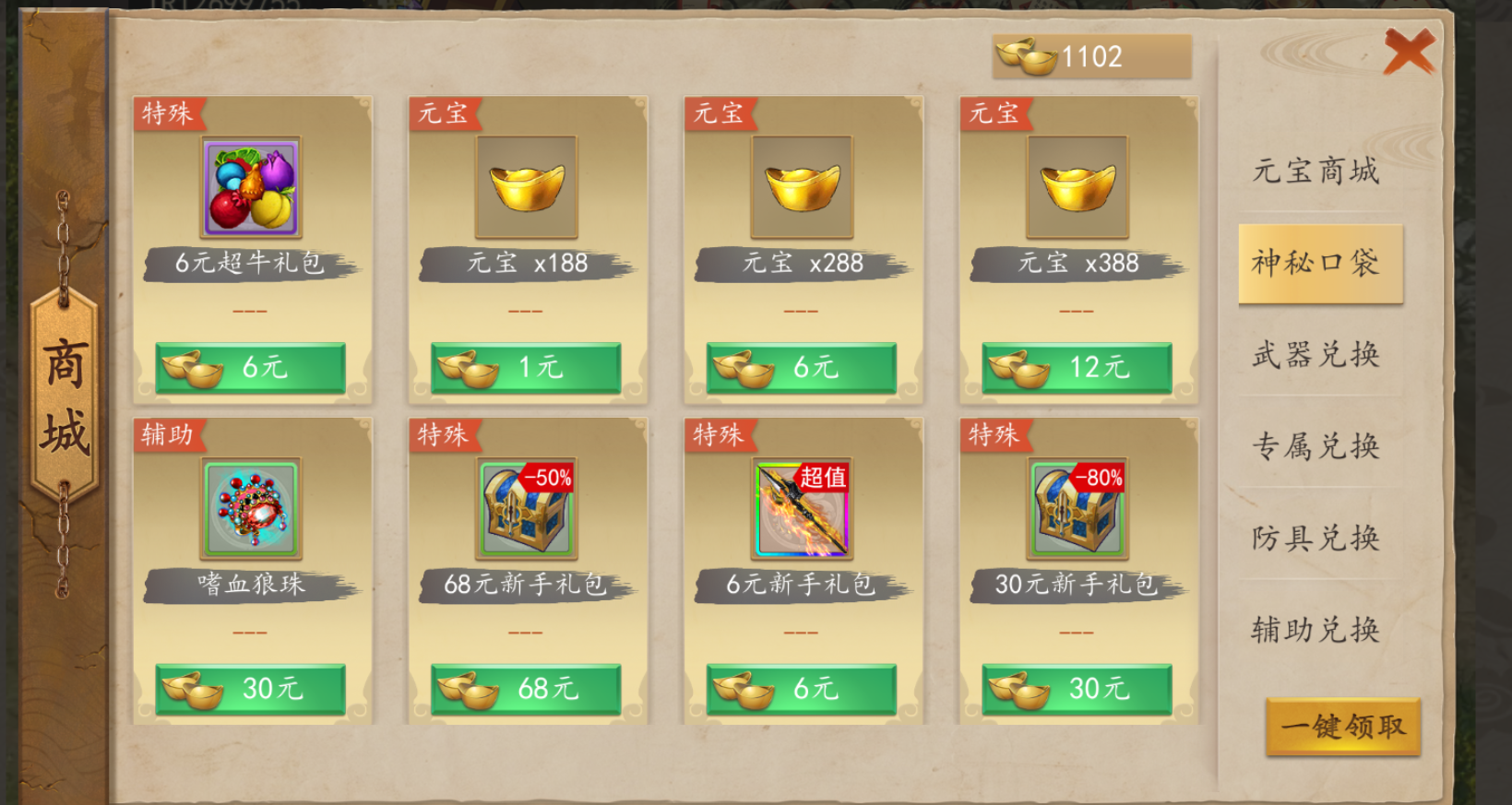Purchase 元宝 x388 for 12元
Image resolution: width=1512 pixels, height=805 pixels.
1077,368
